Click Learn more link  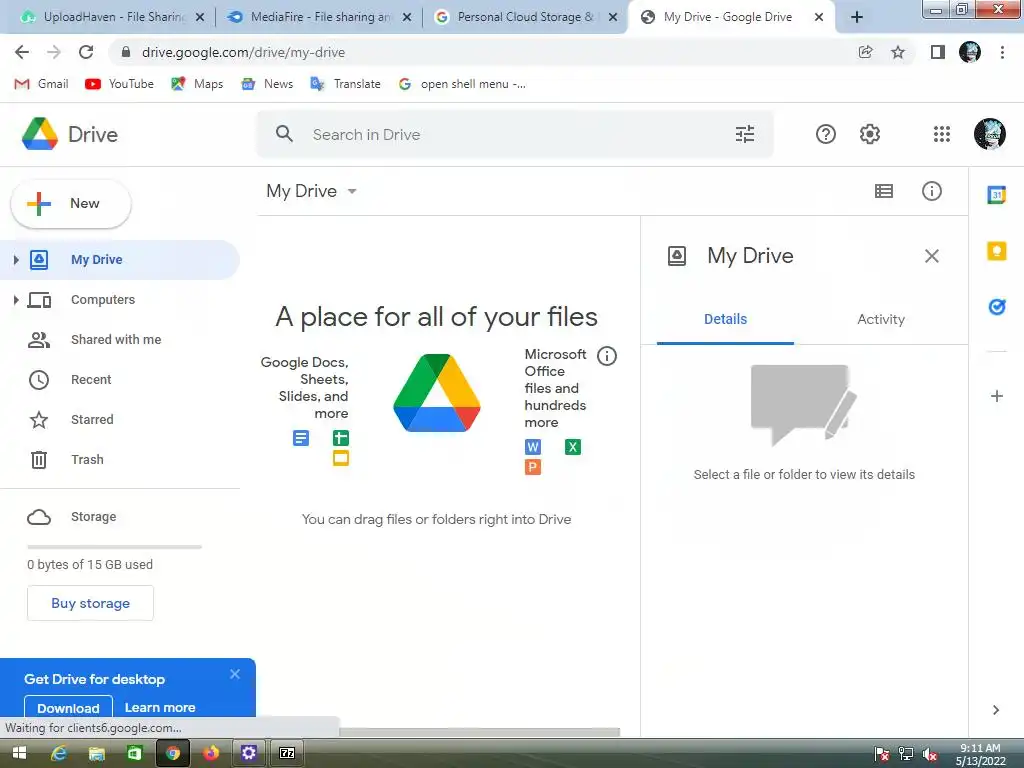[160, 707]
